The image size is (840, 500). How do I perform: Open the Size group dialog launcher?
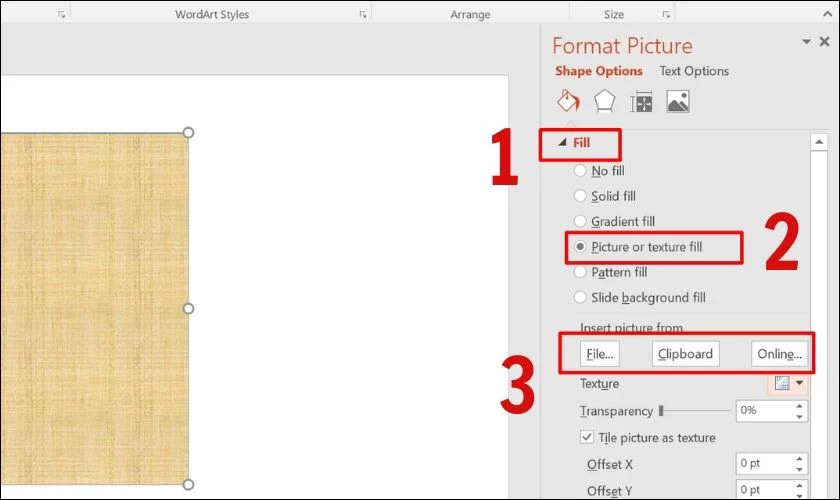(x=666, y=15)
